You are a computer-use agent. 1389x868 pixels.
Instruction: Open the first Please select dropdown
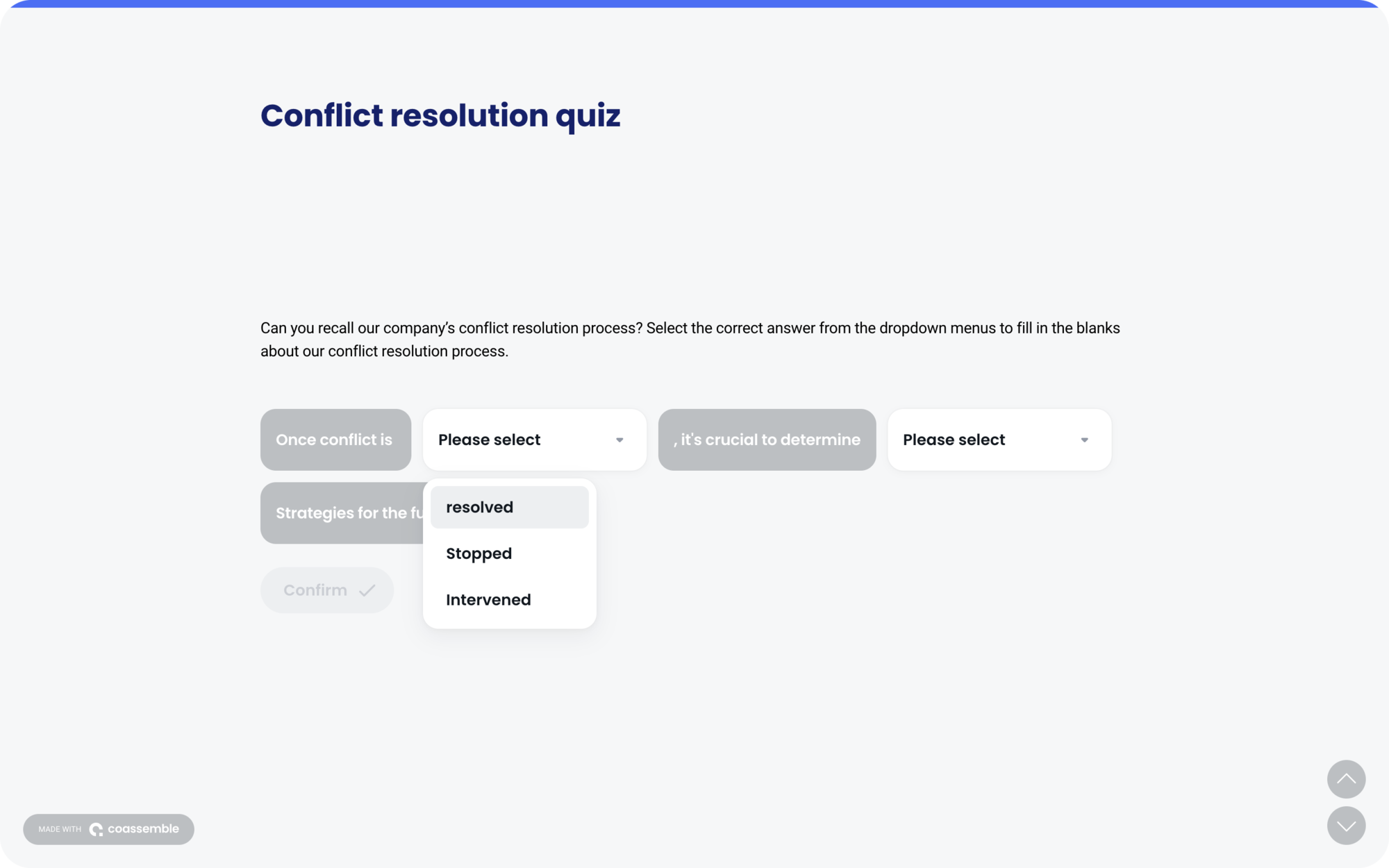click(534, 440)
